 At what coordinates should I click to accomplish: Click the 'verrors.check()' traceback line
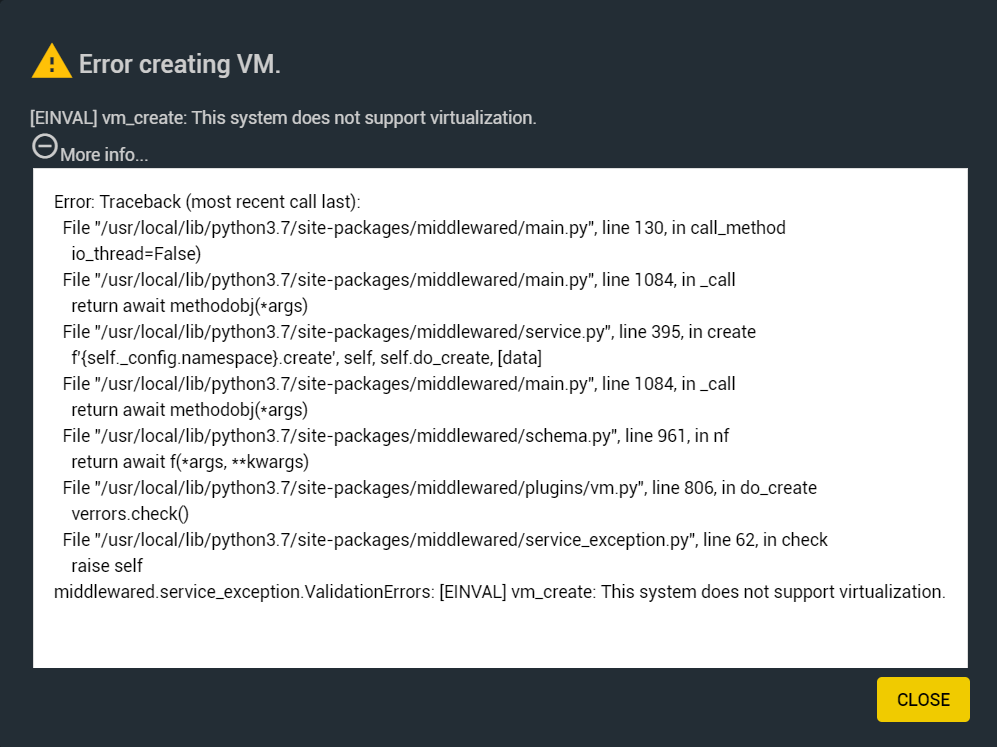coord(130,514)
